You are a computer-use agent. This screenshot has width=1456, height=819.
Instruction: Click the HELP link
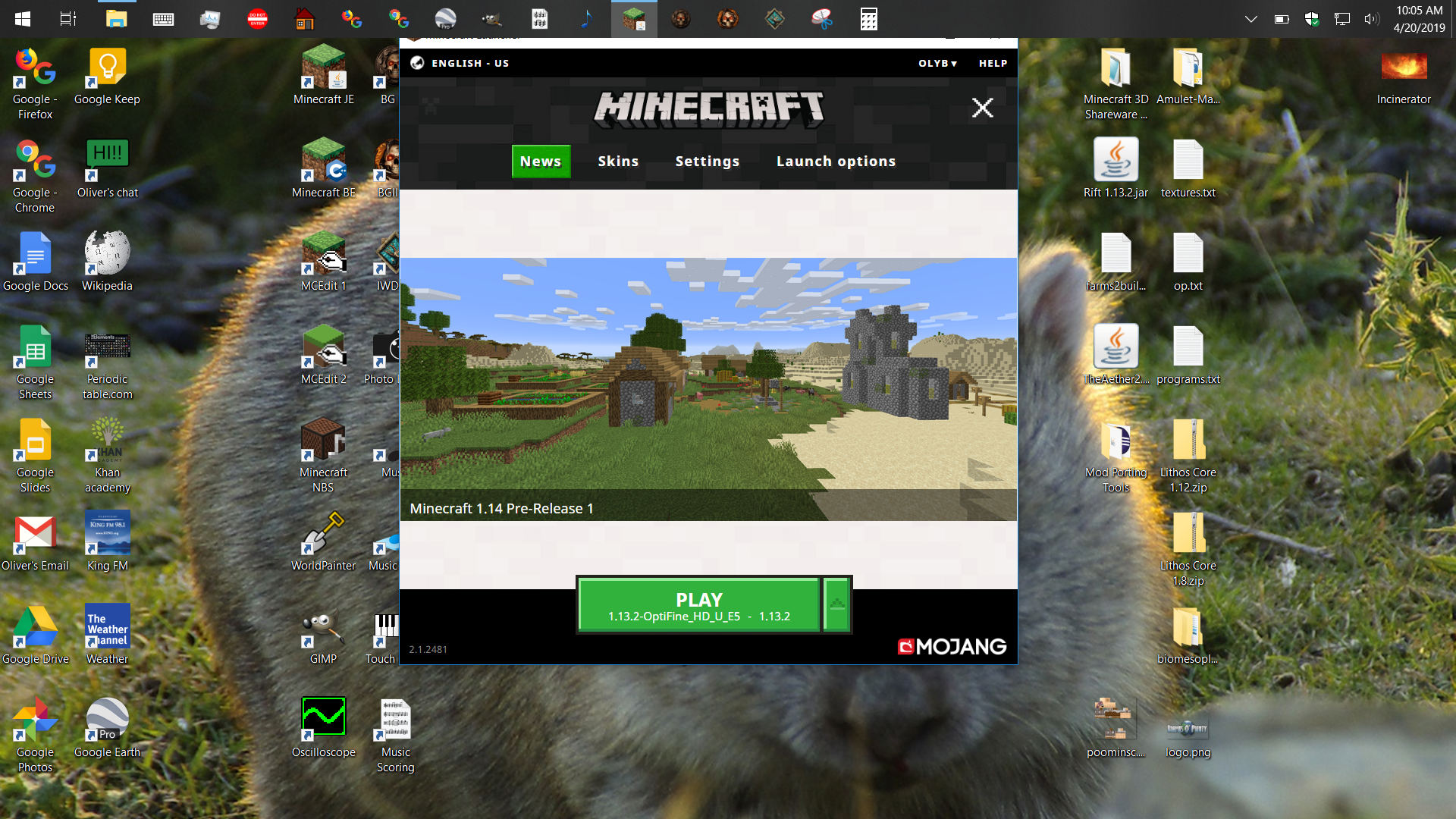point(993,64)
